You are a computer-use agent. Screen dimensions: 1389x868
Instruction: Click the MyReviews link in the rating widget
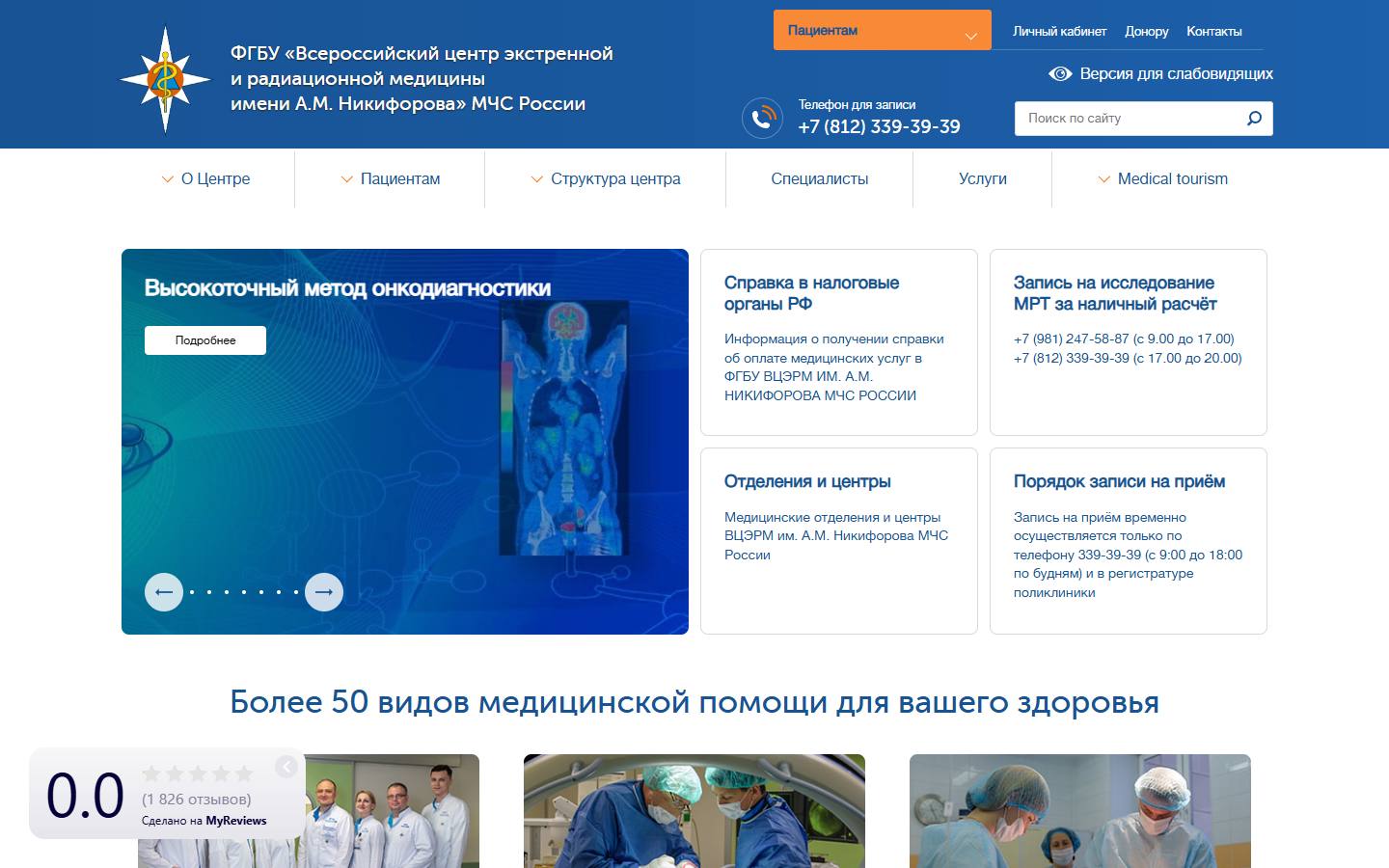point(236,821)
